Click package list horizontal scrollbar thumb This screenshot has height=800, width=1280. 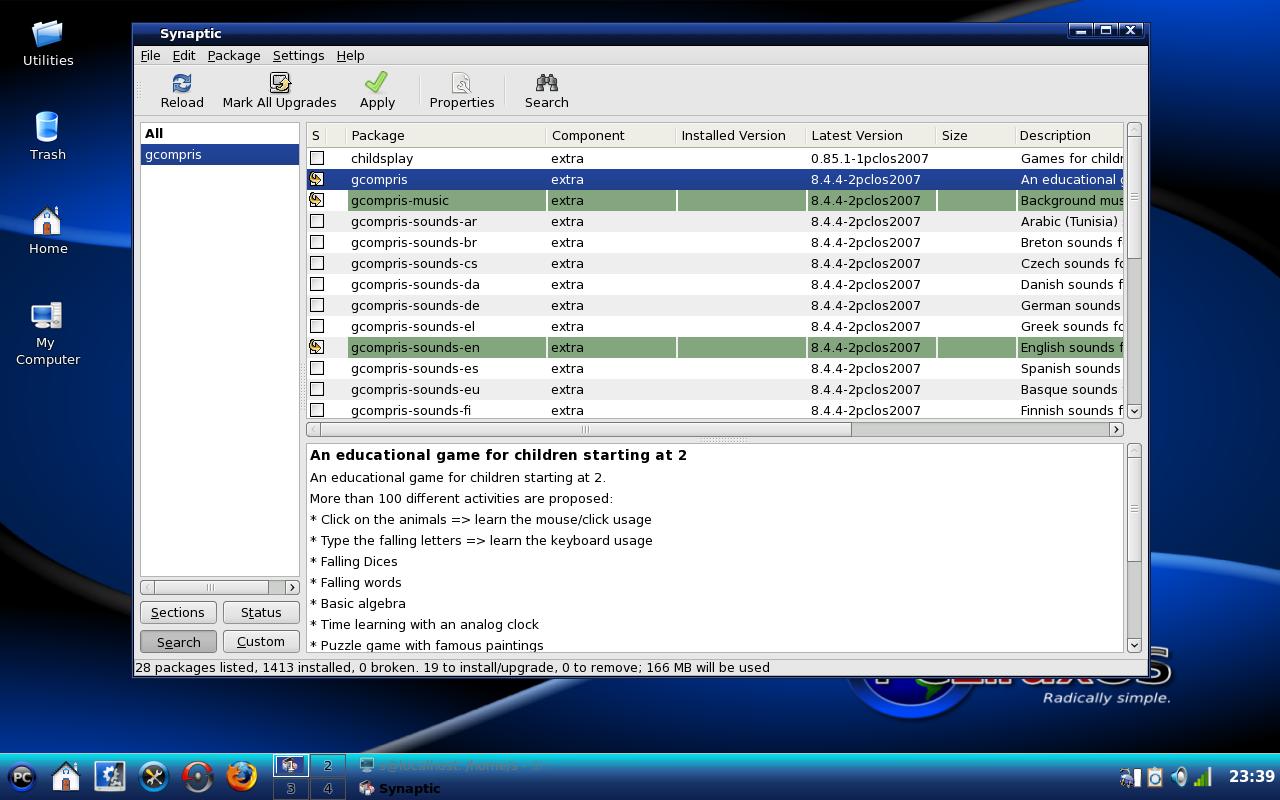[586, 429]
